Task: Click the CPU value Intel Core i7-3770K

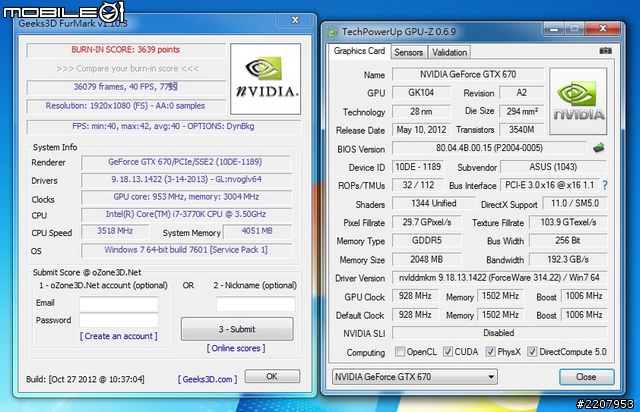Action: (187, 214)
